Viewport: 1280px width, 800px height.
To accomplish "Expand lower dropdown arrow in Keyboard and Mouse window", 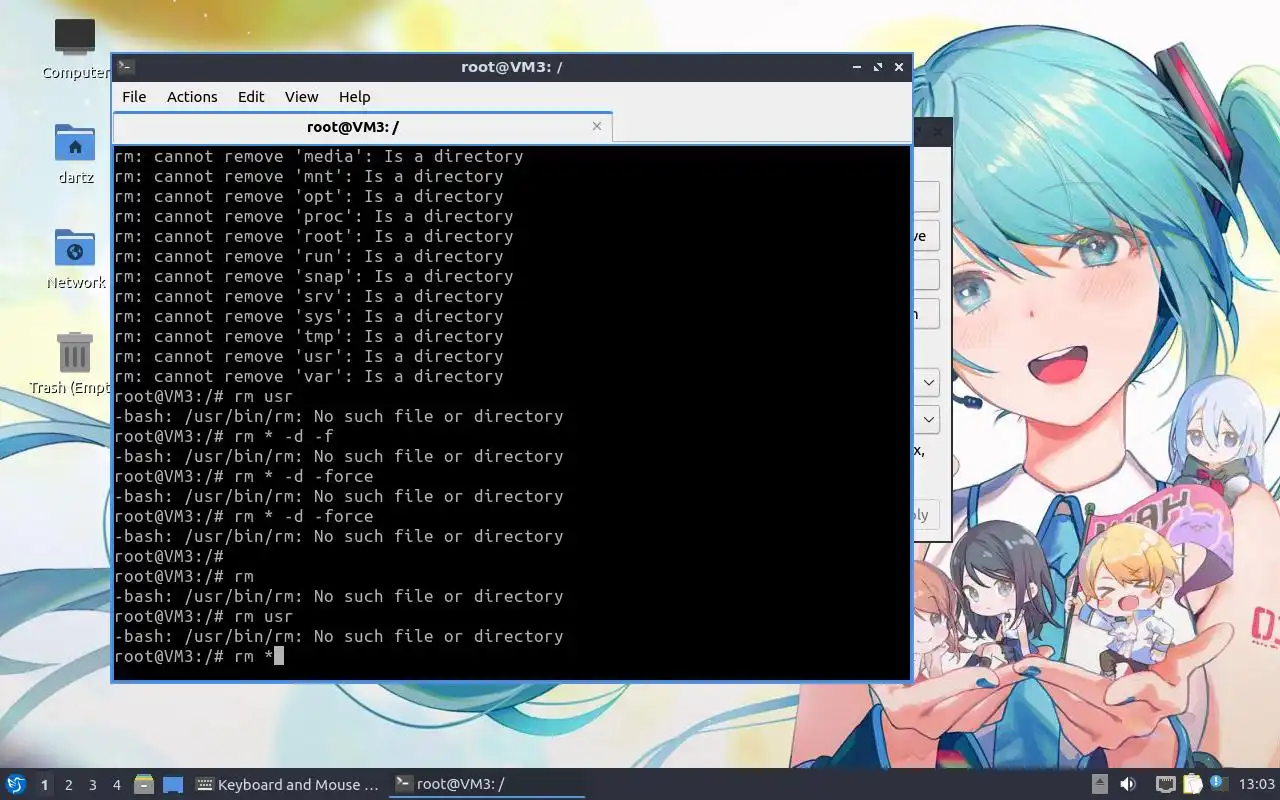I will 929,419.
